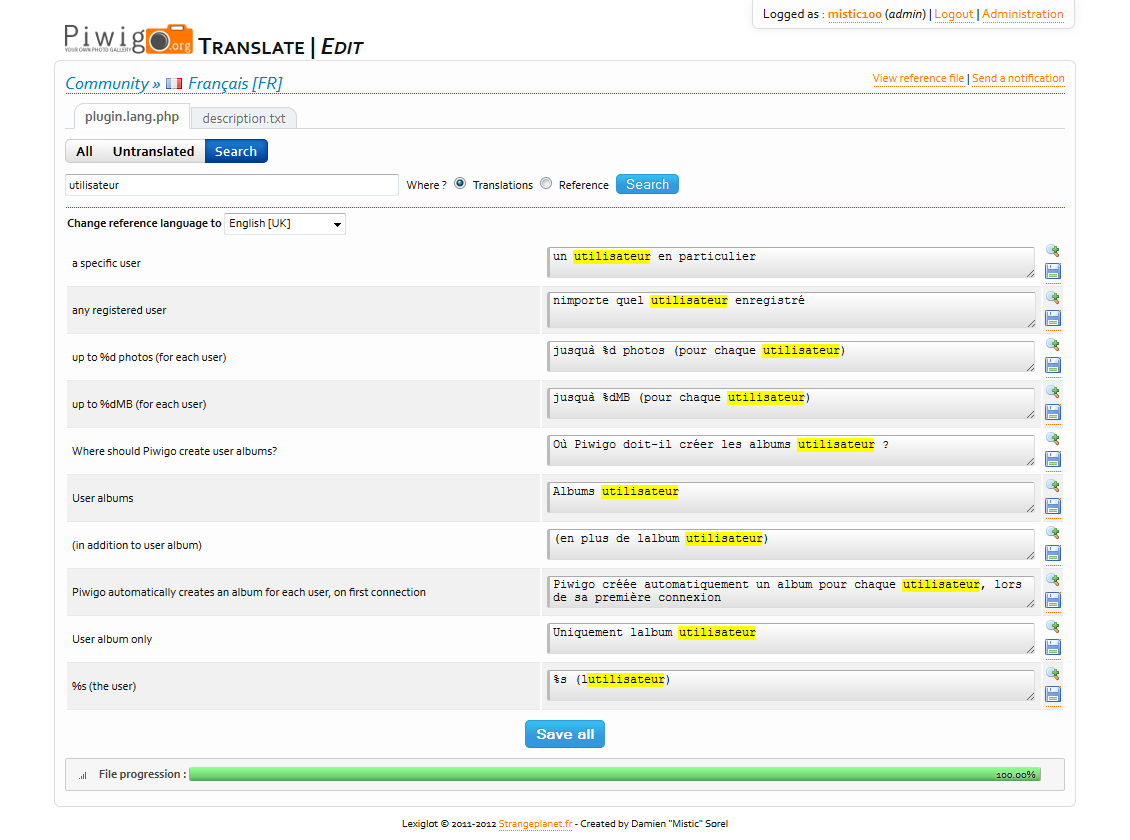This screenshot has width=1130, height=840.
Task: Save the 'a specific user' translation row
Action: [1052, 272]
